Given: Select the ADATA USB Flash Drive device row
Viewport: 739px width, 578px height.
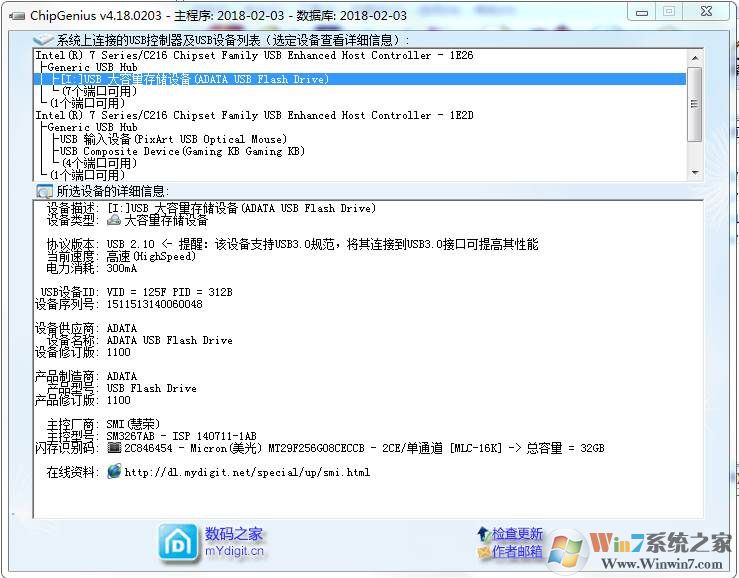Looking at the screenshot, I should (360, 79).
